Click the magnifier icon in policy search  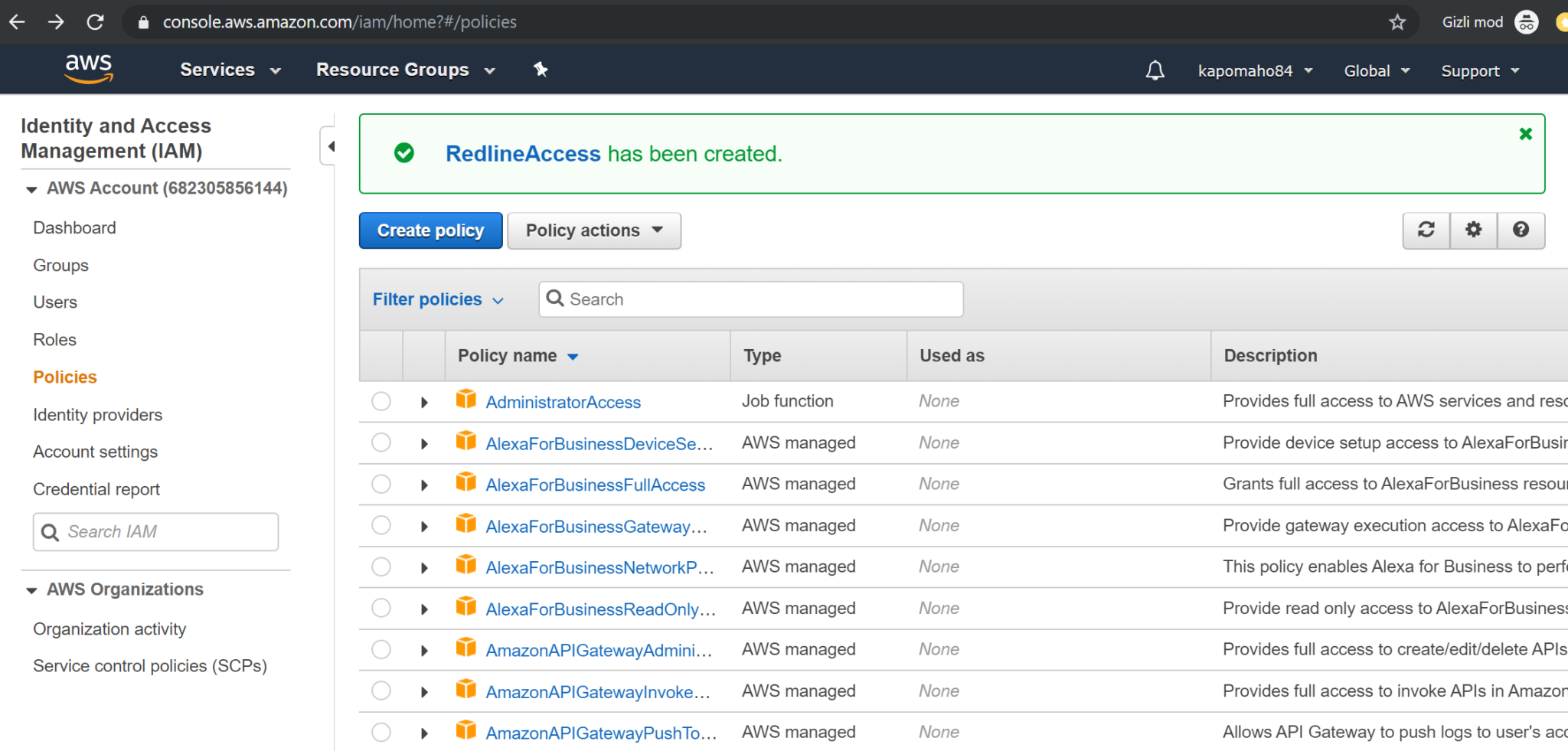pos(555,299)
